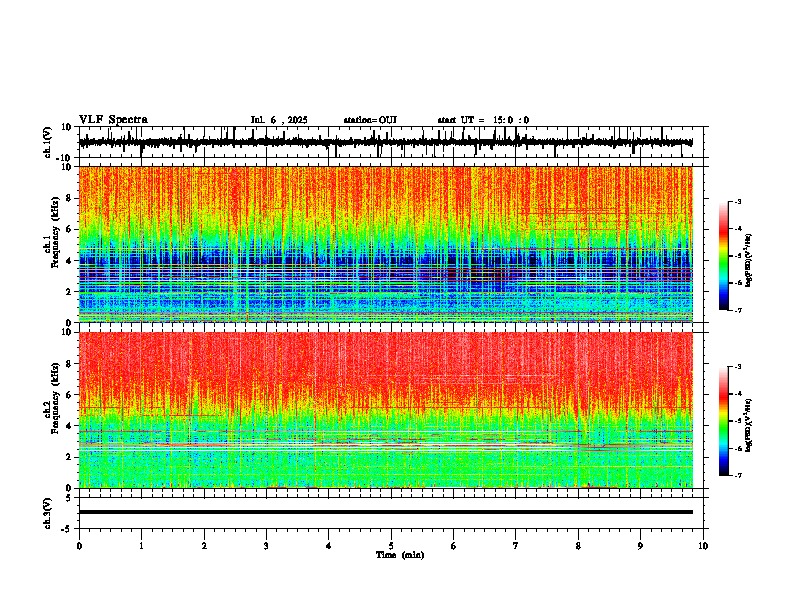Click the "station=OUJ" label
Viewport: 792px width, 612px height.
tap(370, 120)
